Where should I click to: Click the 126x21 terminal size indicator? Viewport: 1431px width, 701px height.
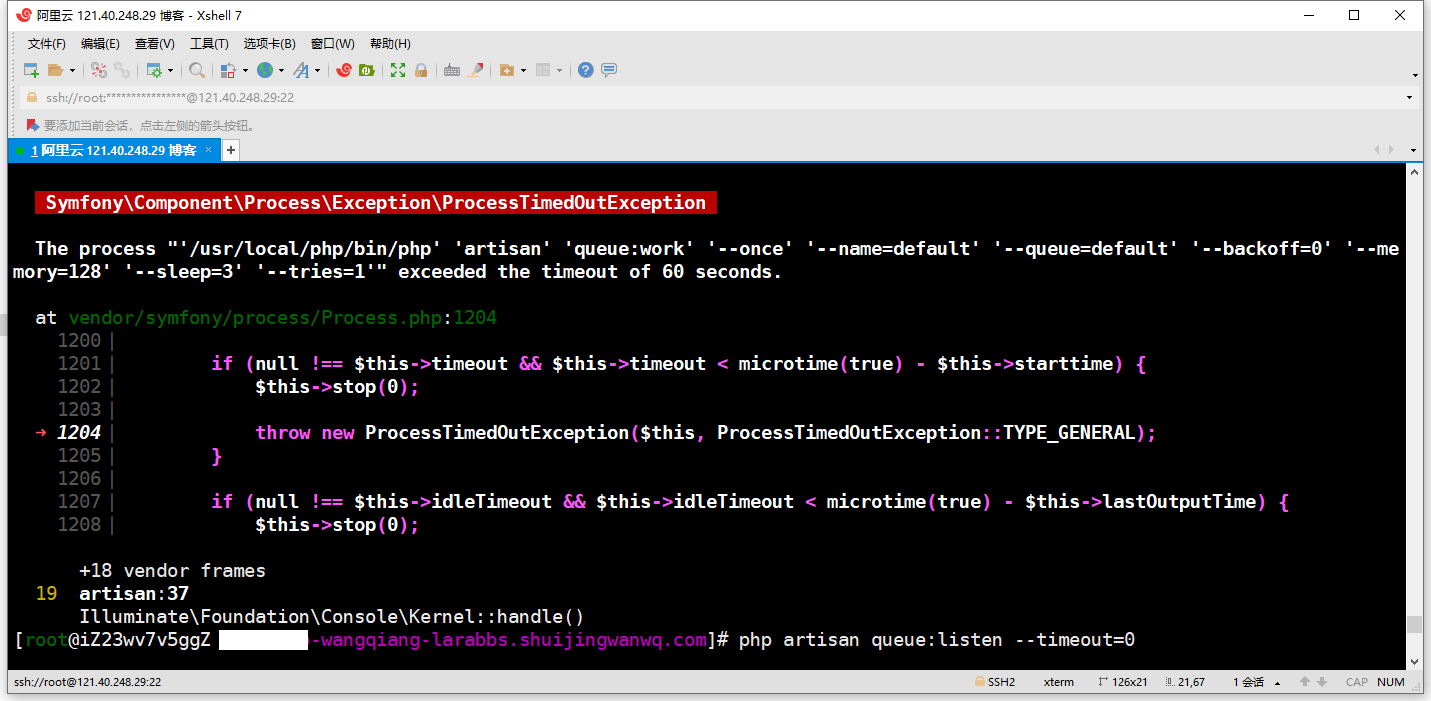(x=1124, y=682)
